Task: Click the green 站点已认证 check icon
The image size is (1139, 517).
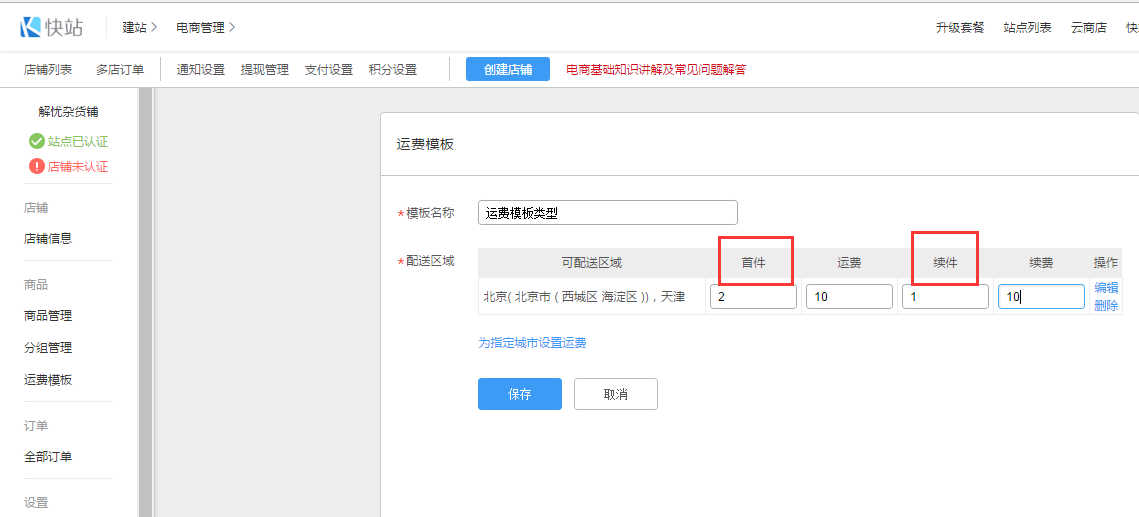Action: click(37, 141)
